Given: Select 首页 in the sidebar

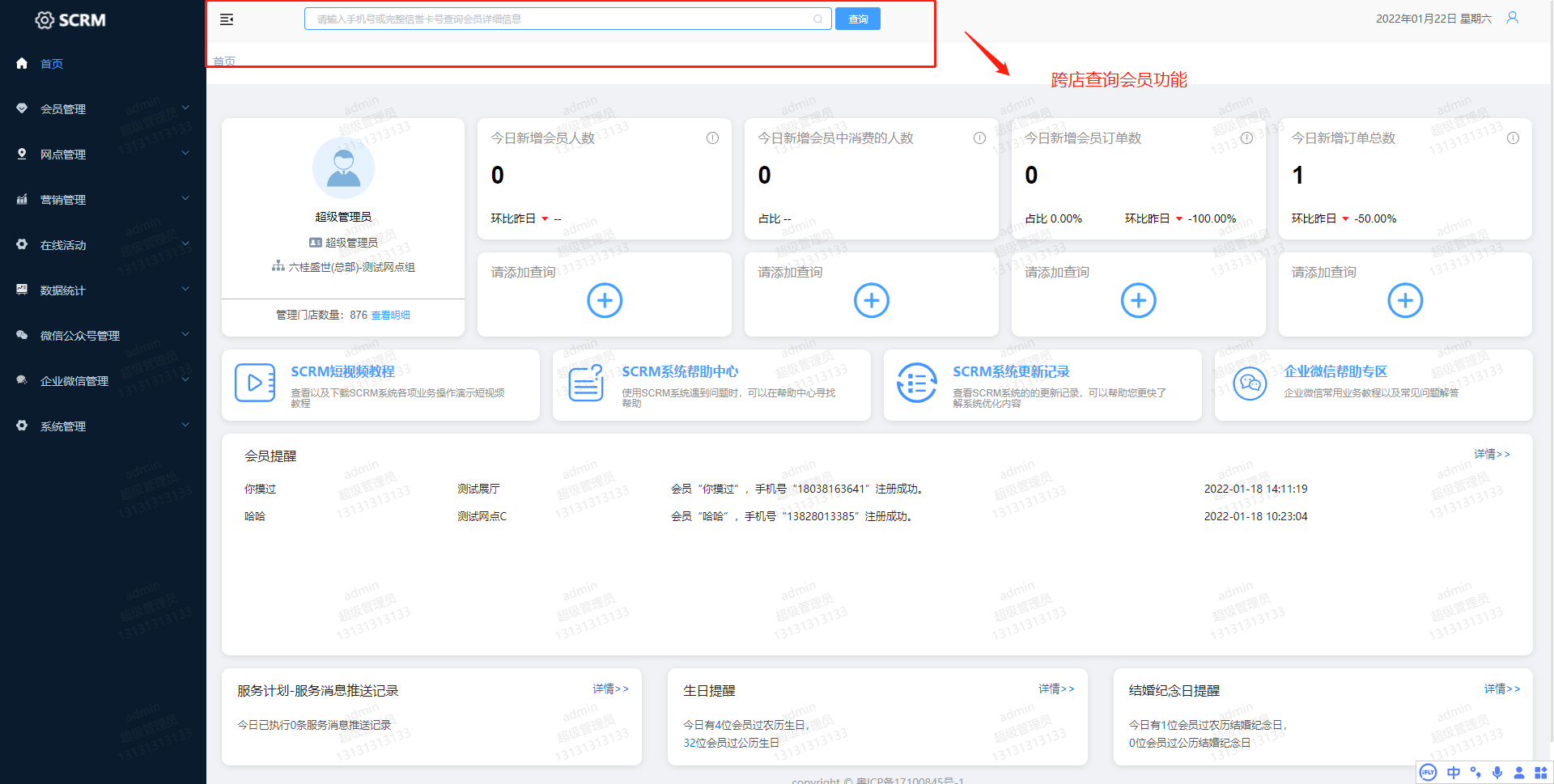Looking at the screenshot, I should (x=52, y=64).
